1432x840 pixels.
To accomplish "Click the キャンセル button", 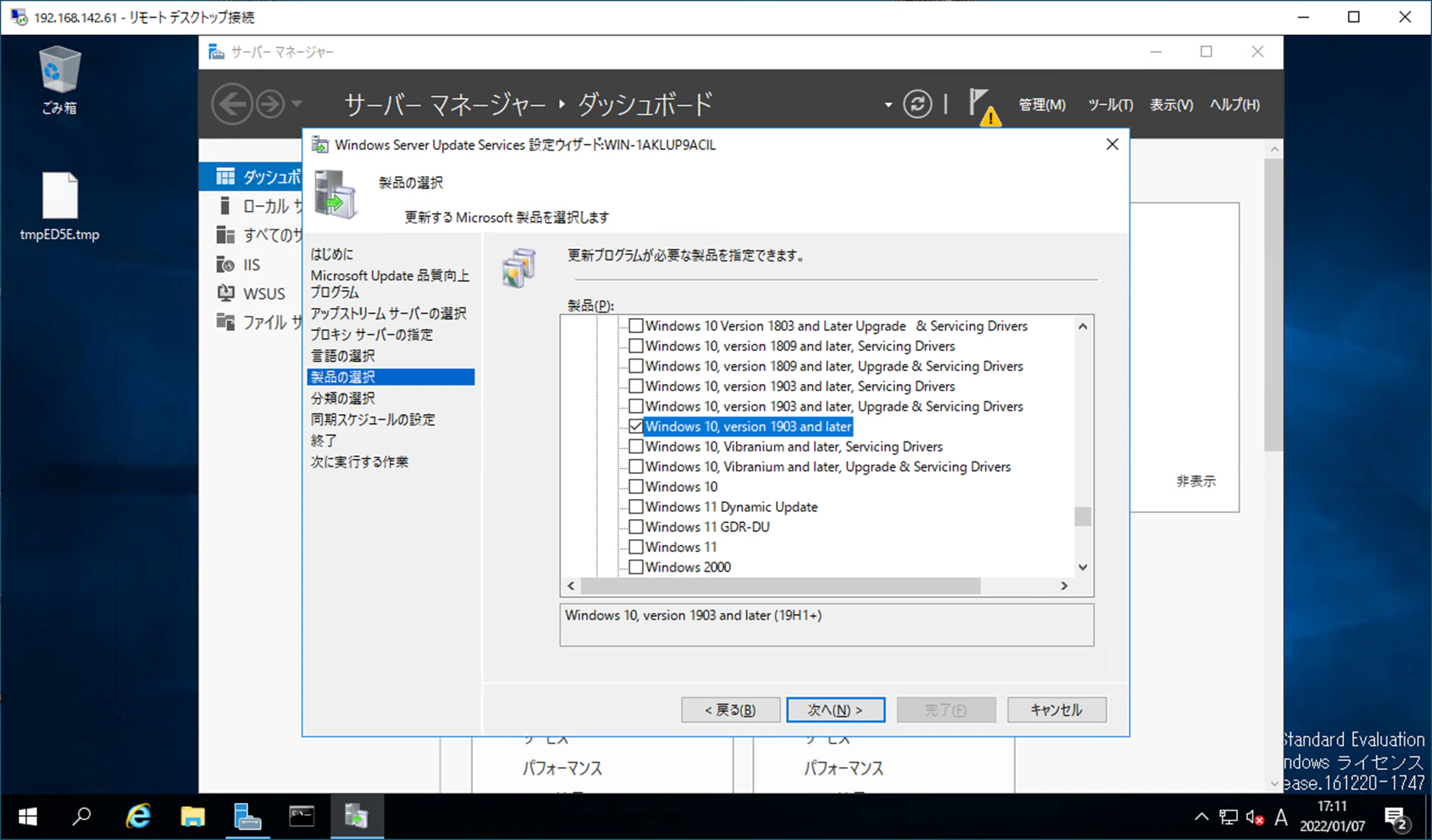I will pyautogui.click(x=1056, y=710).
